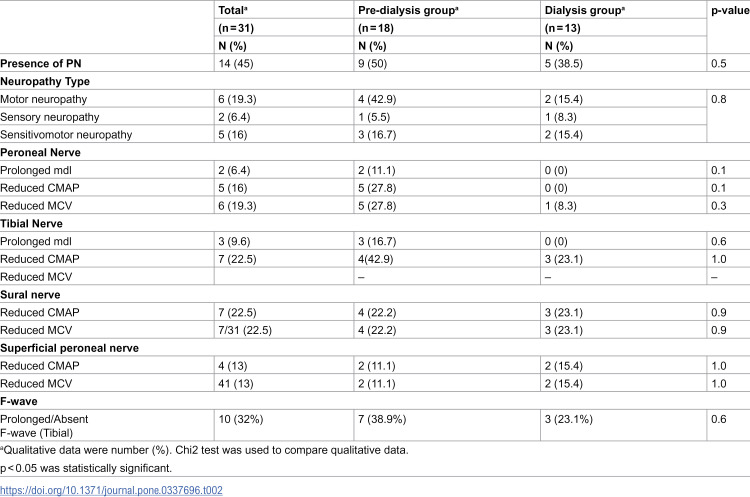Open the doi.org journal.pone.0337696.t002 link
This screenshot has height=497, width=750.
tap(111, 490)
